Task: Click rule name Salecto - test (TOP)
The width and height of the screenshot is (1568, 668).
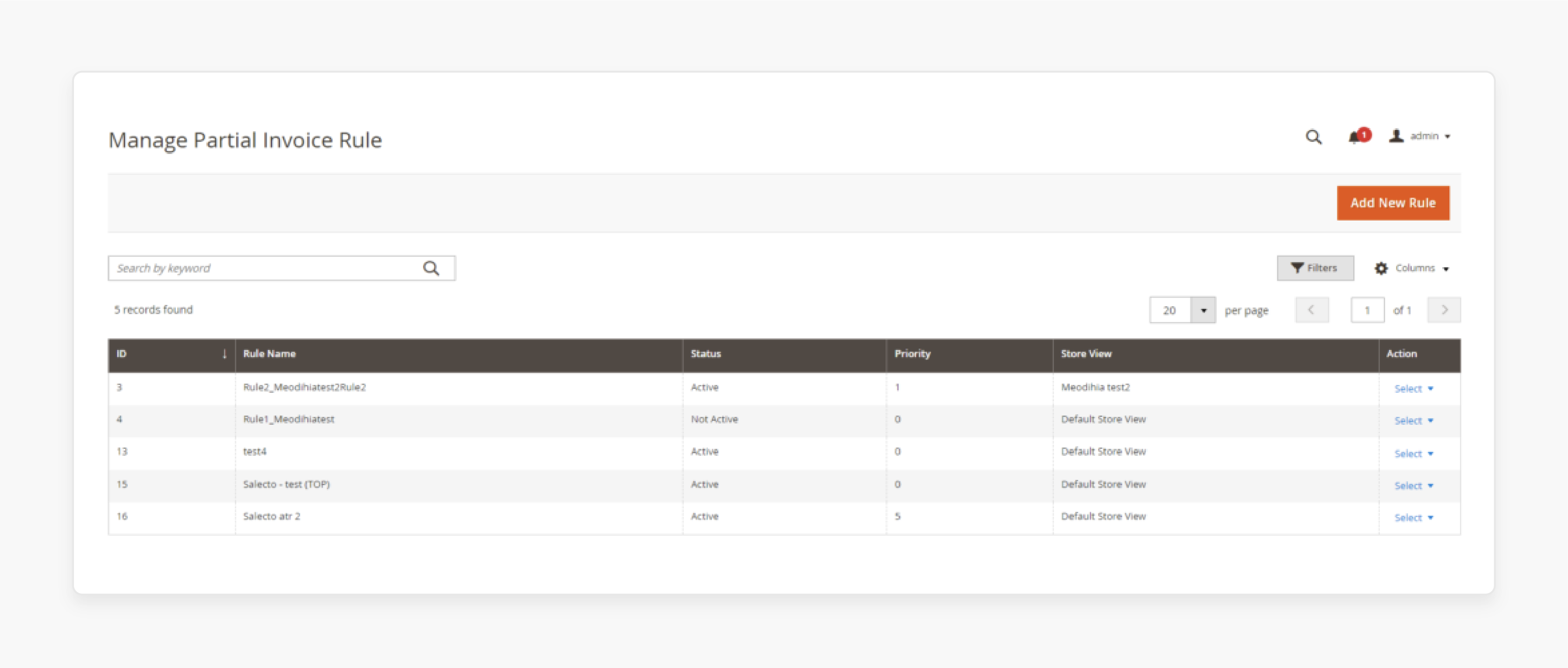Action: [286, 485]
